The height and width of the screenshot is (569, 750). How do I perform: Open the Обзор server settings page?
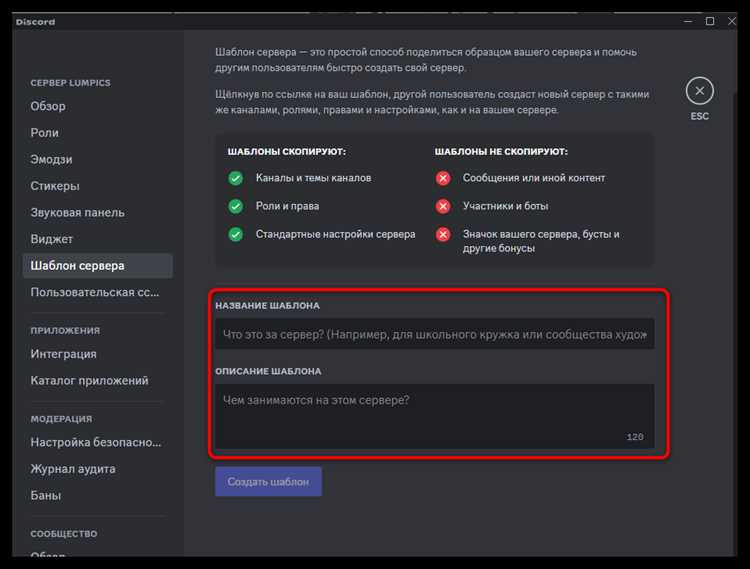(x=48, y=106)
